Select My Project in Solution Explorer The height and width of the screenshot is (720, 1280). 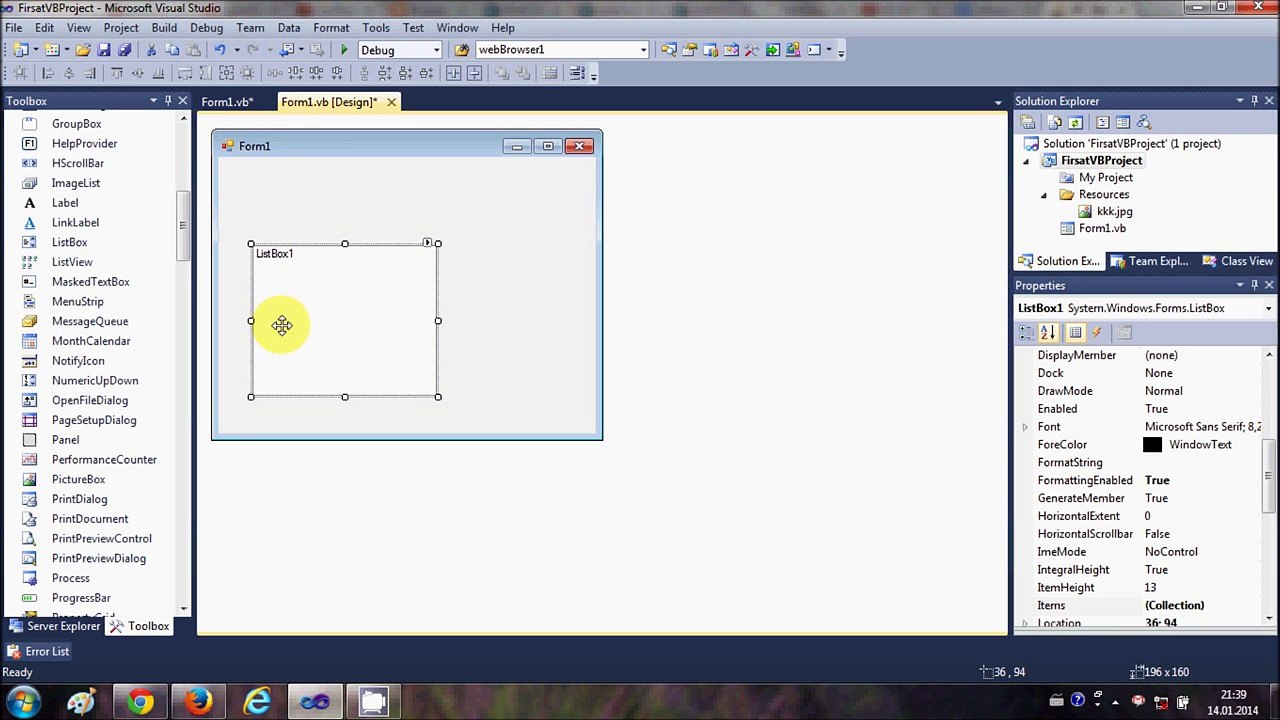pyautogui.click(x=1106, y=178)
